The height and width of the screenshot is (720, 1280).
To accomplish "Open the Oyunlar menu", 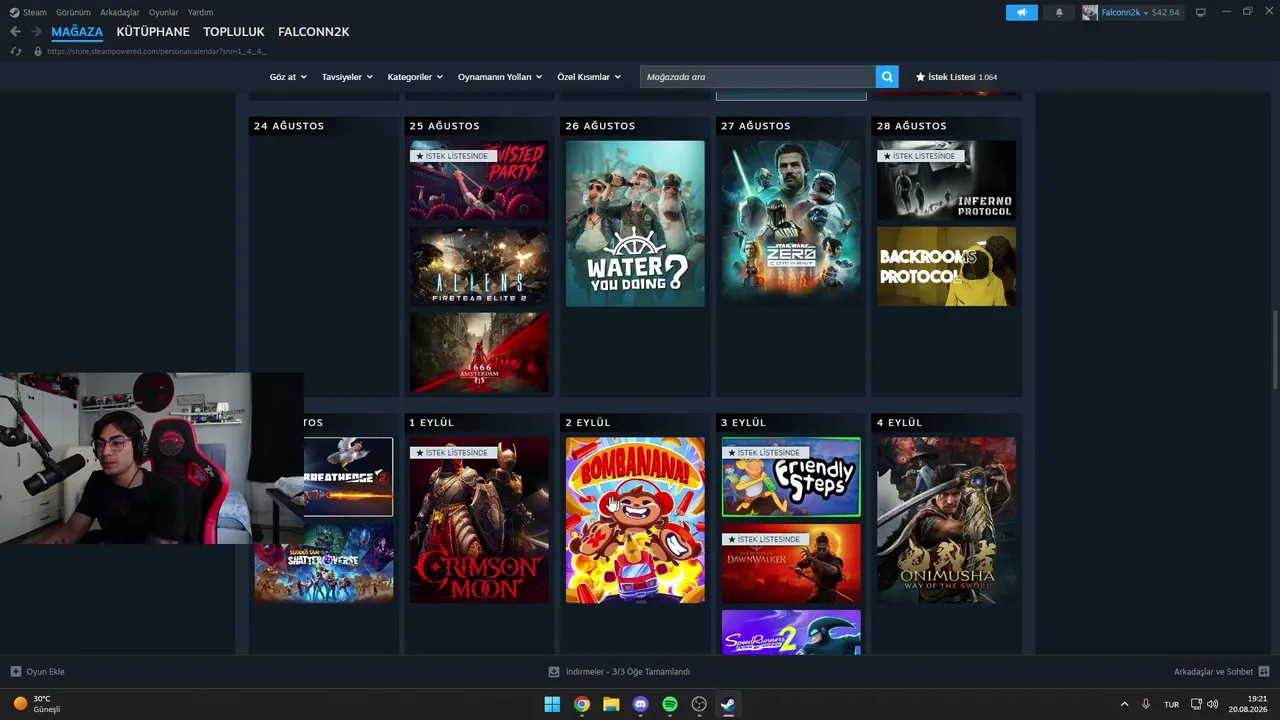I will pos(164,12).
